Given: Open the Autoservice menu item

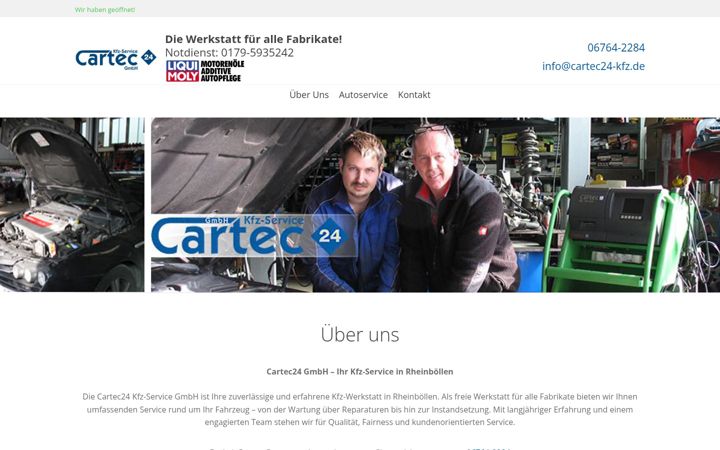Looking at the screenshot, I should [363, 95].
